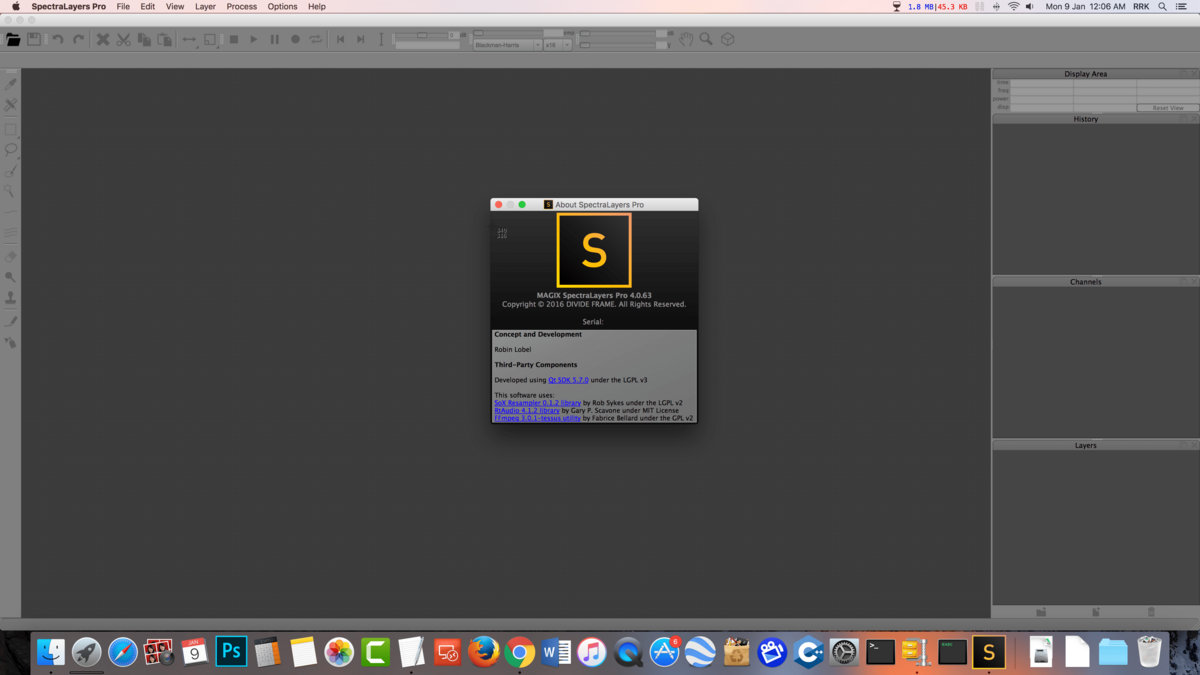Open the Layer menu

205,6
